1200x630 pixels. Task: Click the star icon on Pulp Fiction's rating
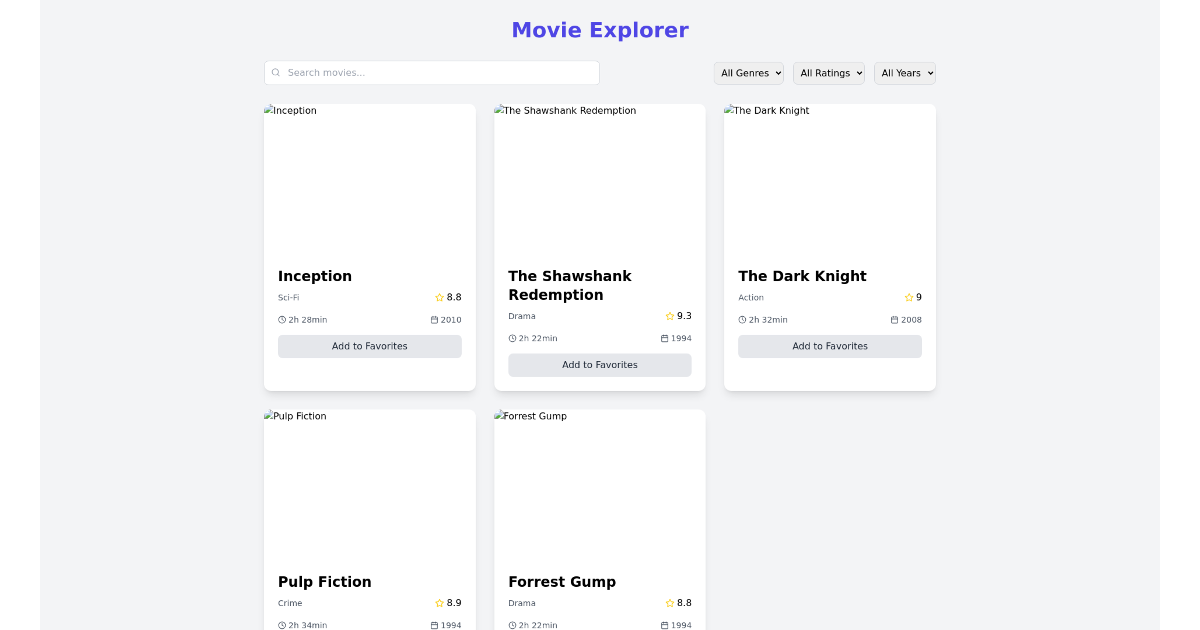pos(438,603)
